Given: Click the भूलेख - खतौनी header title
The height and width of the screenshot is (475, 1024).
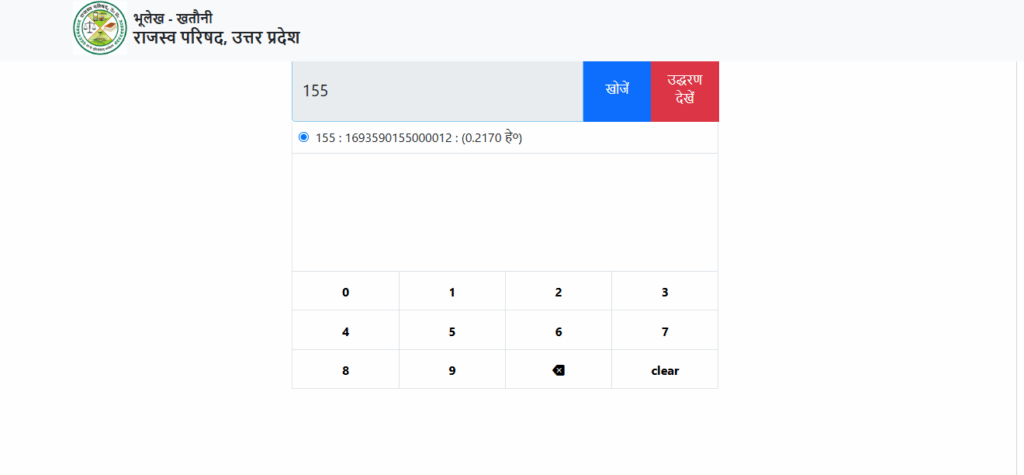Looking at the screenshot, I should pyautogui.click(x=172, y=18).
